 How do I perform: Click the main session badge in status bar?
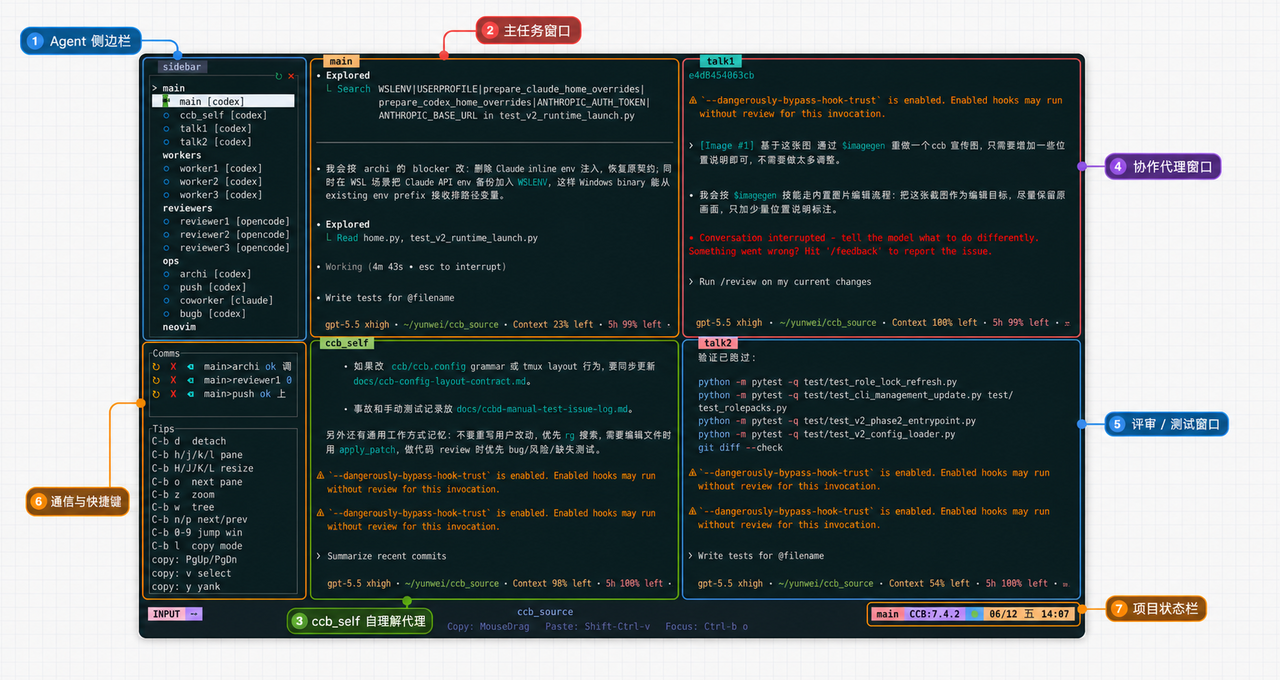pos(887,614)
